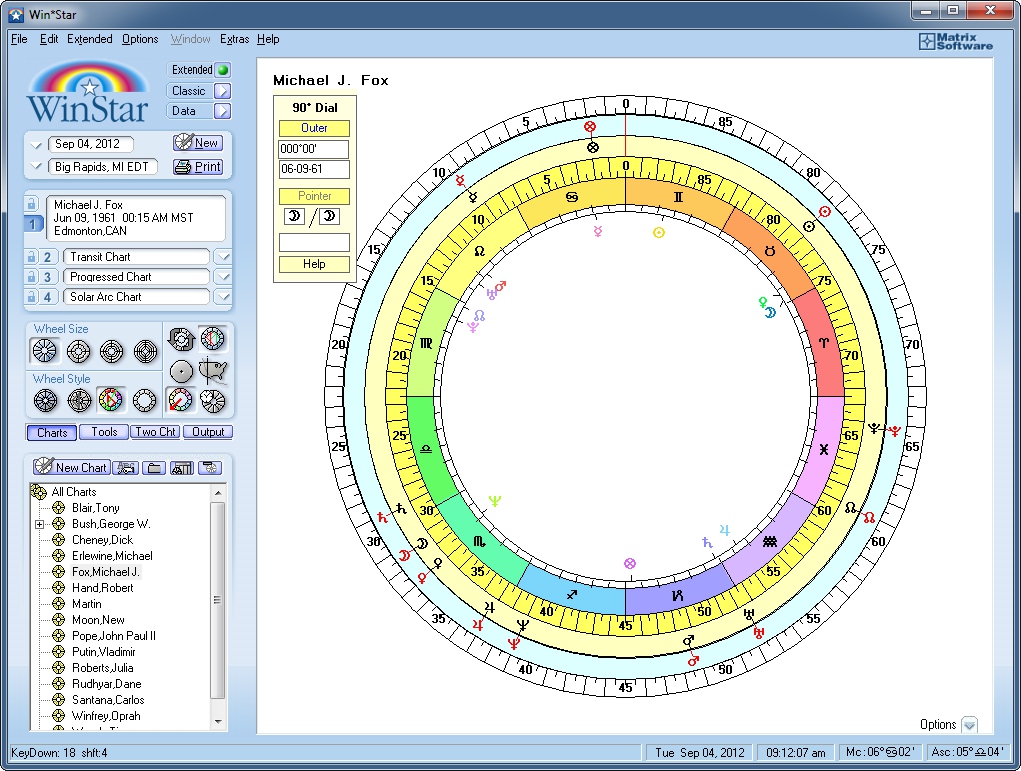
Task: Open the folder icon in chart toolbar
Action: pos(154,468)
